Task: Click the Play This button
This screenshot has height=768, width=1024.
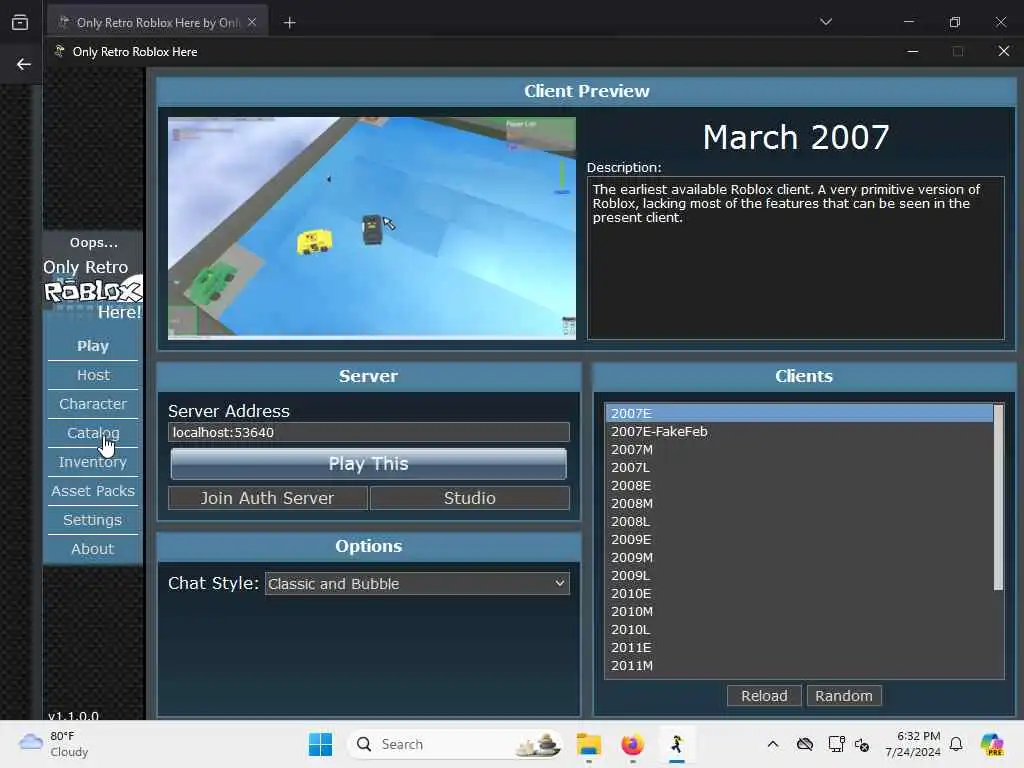Action: click(368, 464)
